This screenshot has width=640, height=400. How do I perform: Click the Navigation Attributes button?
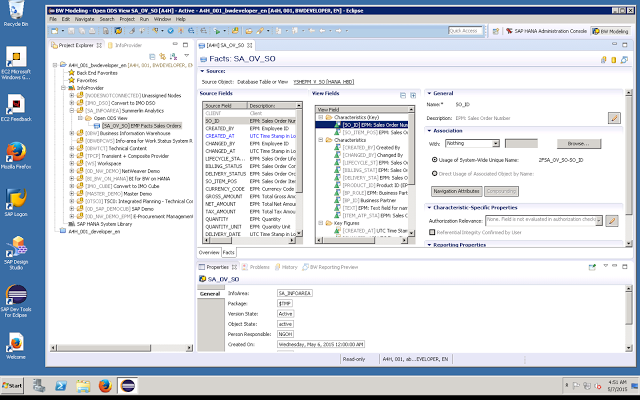(456, 191)
